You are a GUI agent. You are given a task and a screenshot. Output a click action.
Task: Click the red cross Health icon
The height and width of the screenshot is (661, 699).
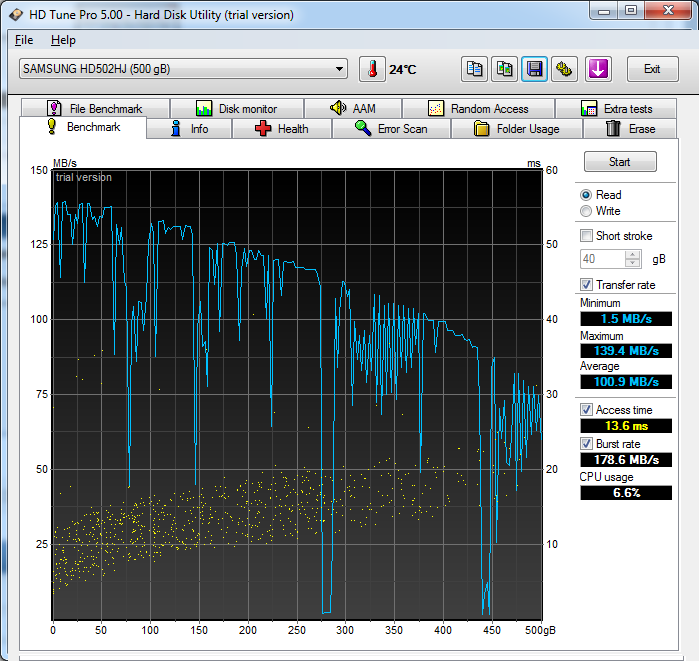tap(263, 128)
